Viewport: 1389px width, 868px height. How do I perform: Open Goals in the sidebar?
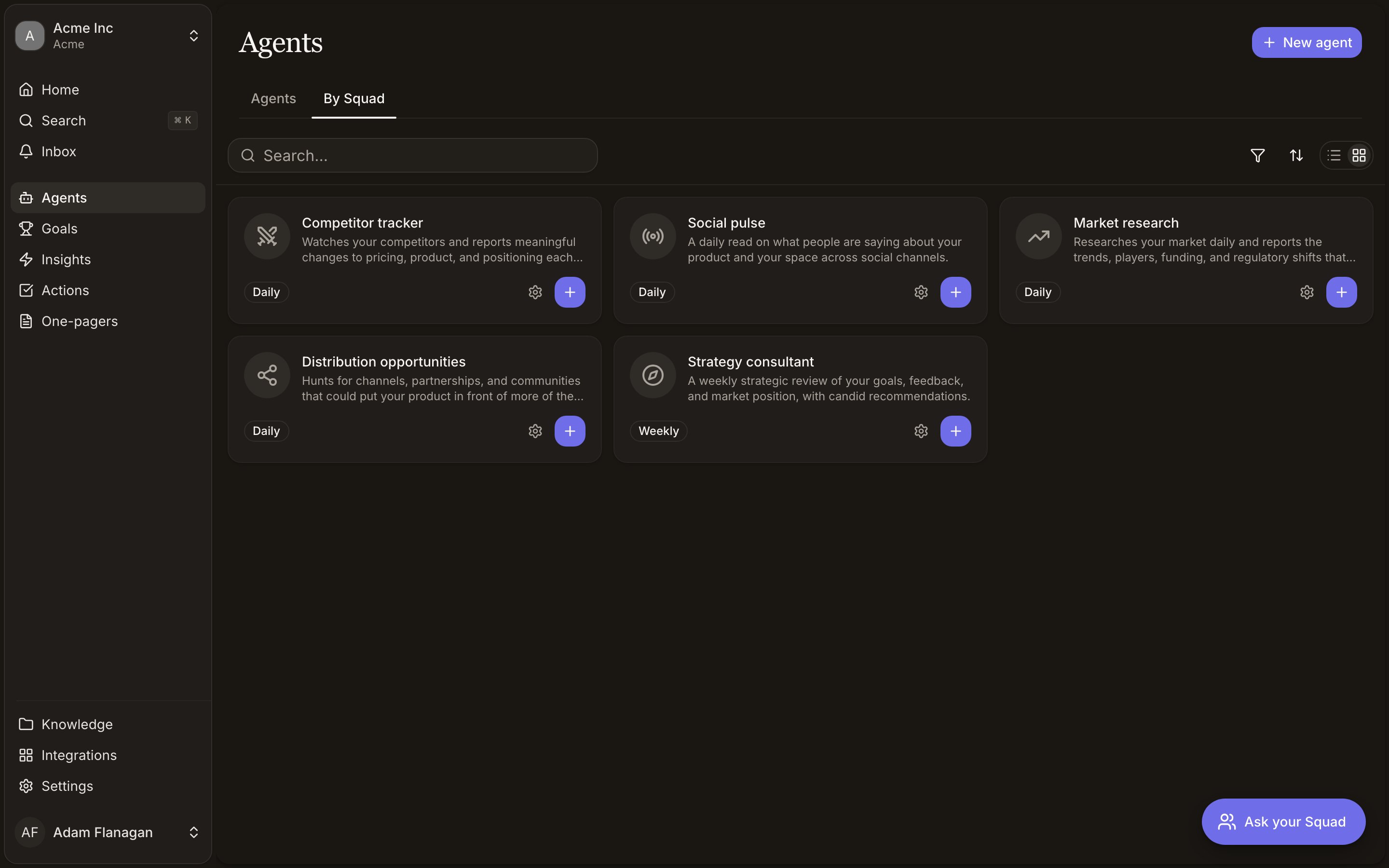tap(108, 229)
